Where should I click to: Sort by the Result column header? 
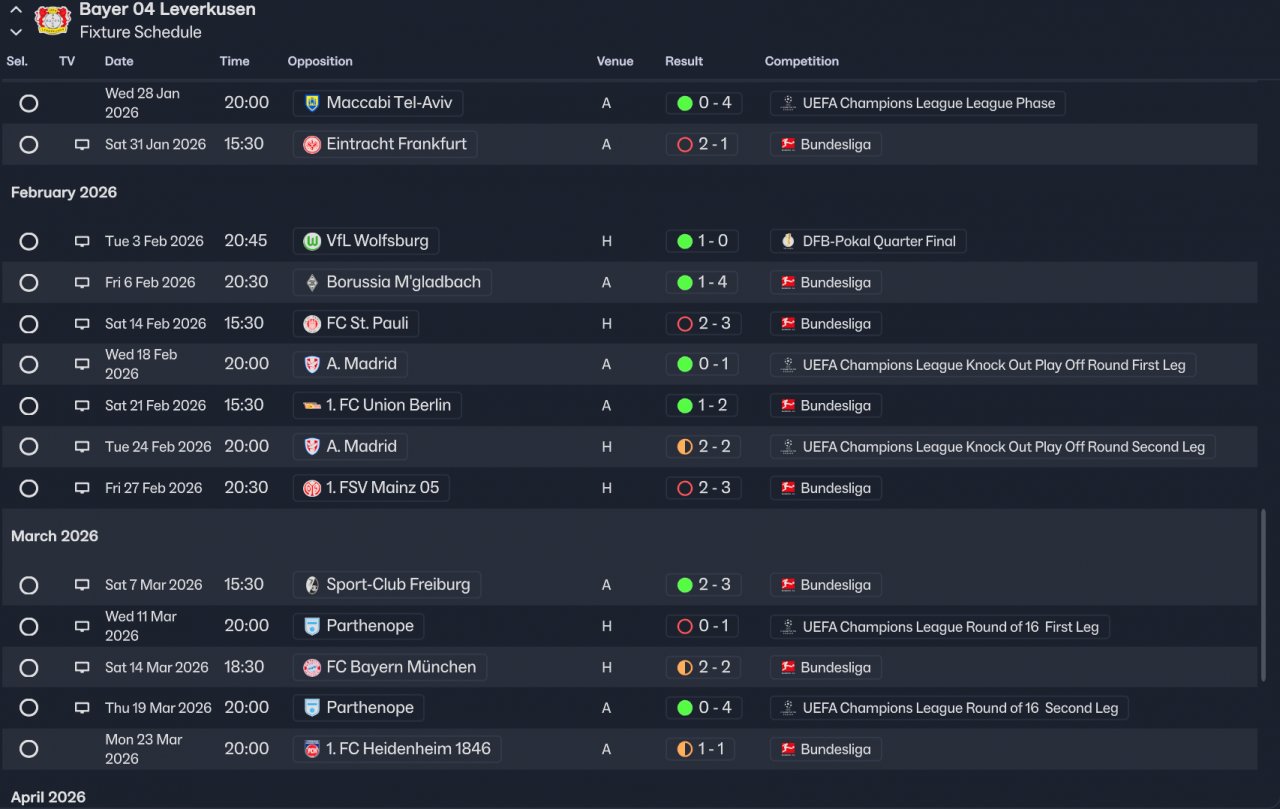click(684, 61)
